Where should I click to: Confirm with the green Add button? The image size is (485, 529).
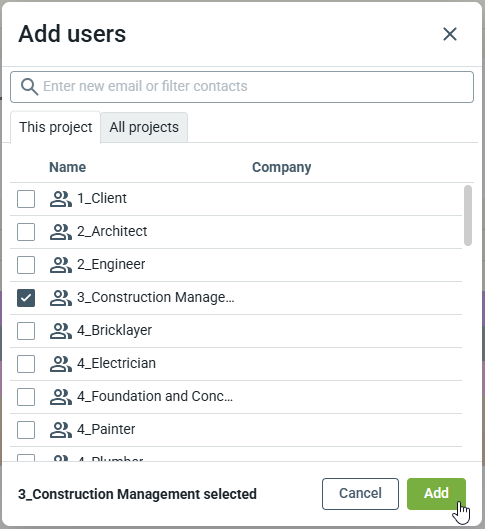[x=436, y=494]
